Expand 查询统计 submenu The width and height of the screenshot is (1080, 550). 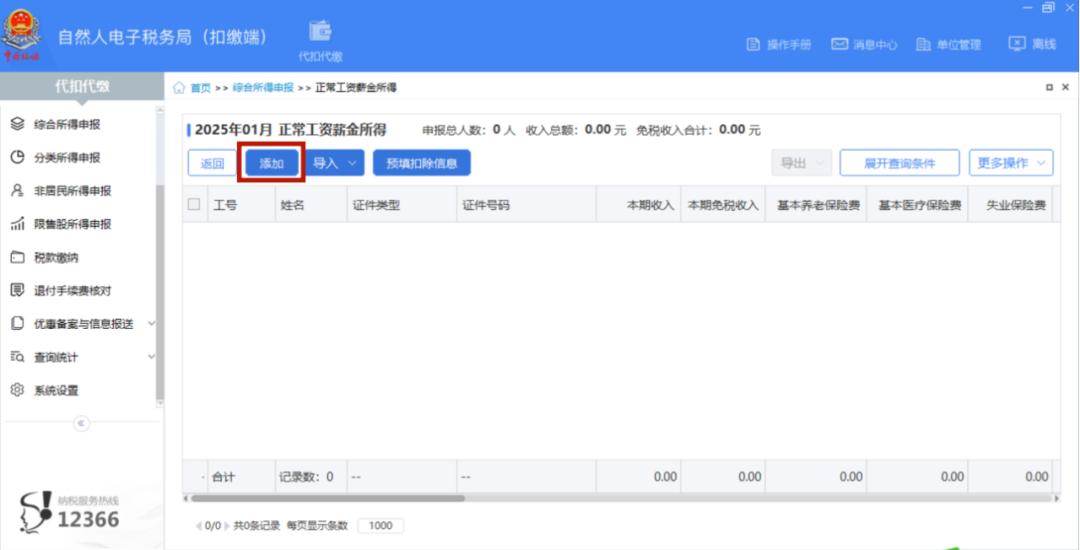tap(152, 357)
